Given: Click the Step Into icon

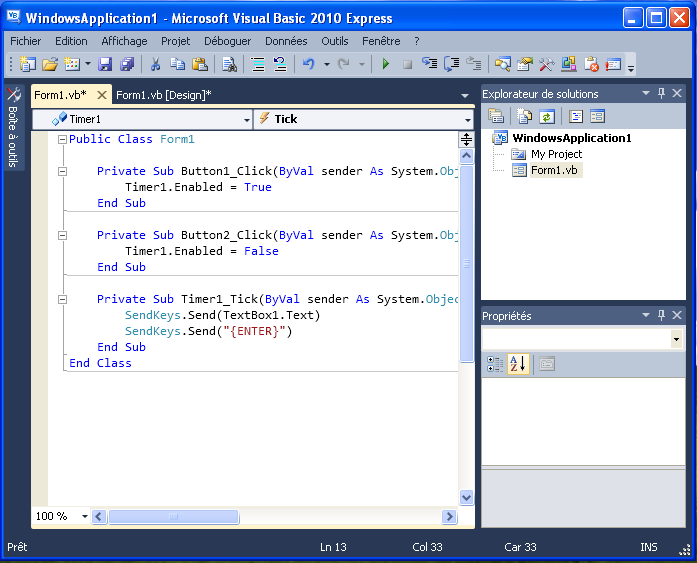Looking at the screenshot, I should 429,64.
